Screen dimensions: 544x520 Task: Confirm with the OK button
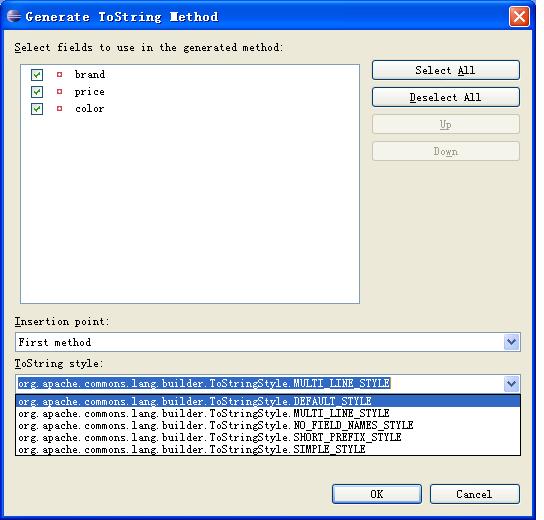coord(377,494)
